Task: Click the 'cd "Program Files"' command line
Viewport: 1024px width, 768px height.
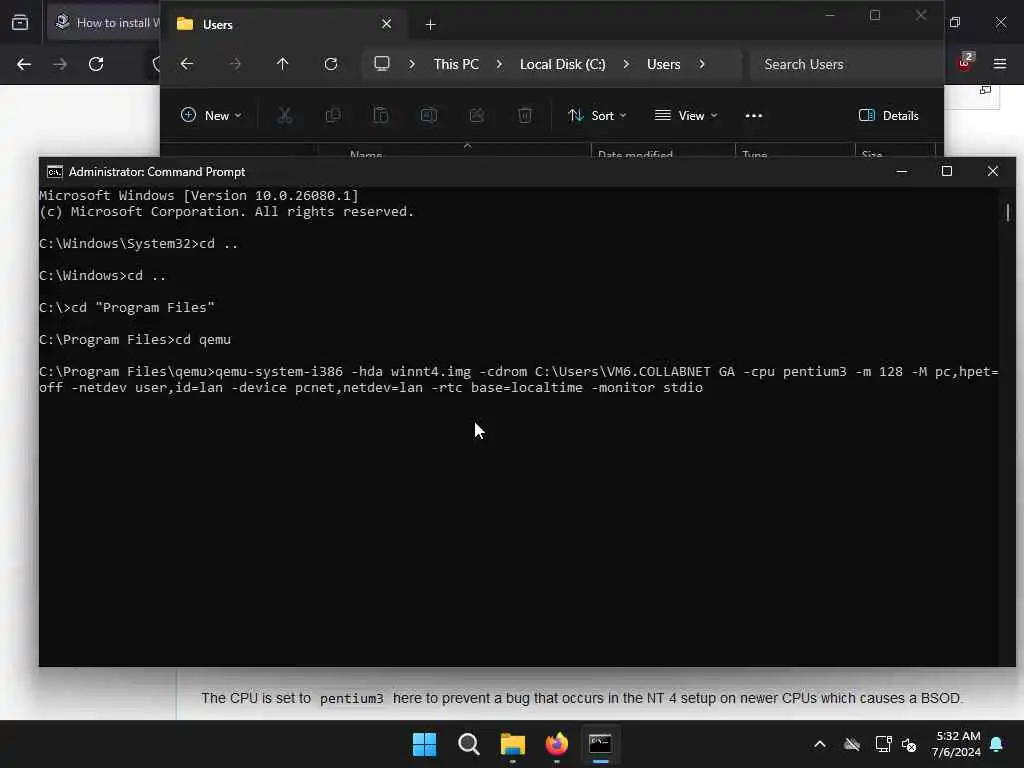Action: pyautogui.click(x=127, y=308)
